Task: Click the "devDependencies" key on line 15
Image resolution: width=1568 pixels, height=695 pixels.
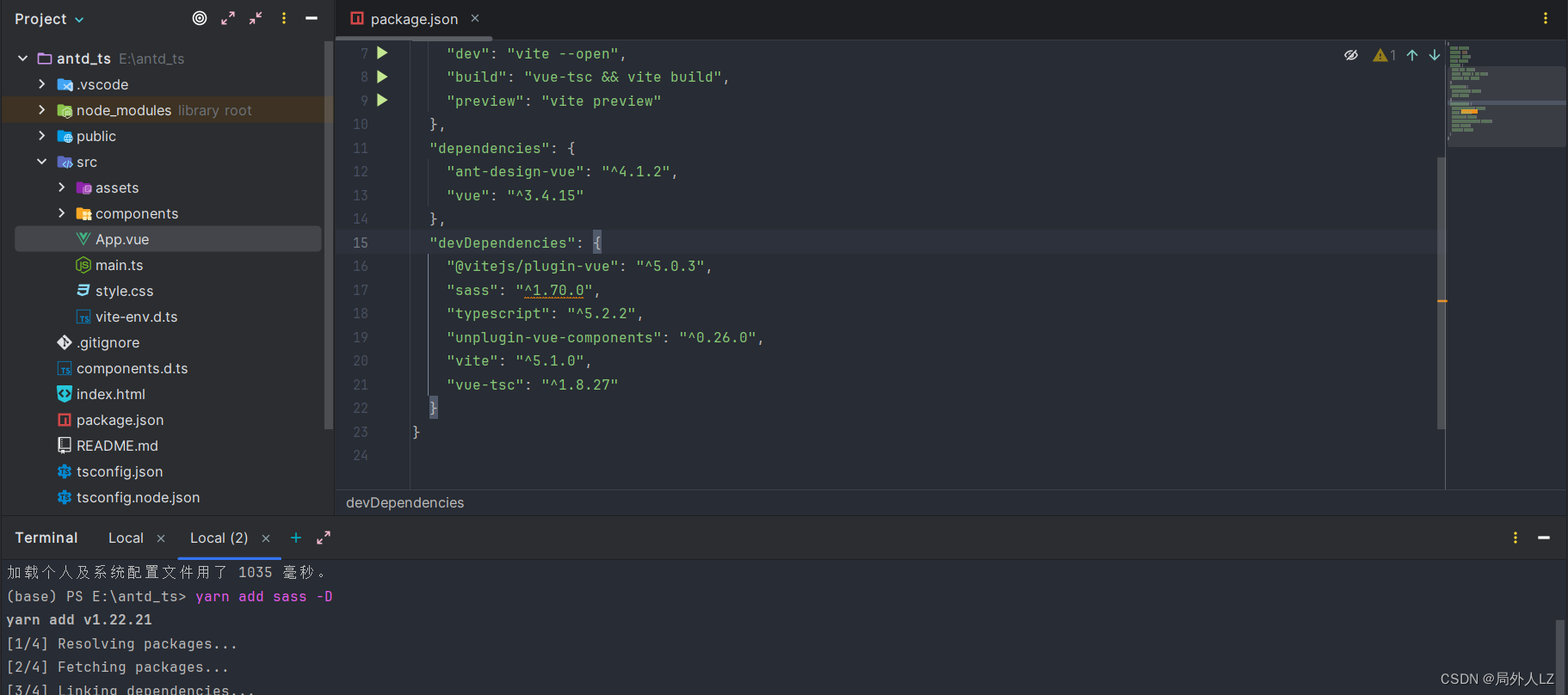Action: [503, 243]
